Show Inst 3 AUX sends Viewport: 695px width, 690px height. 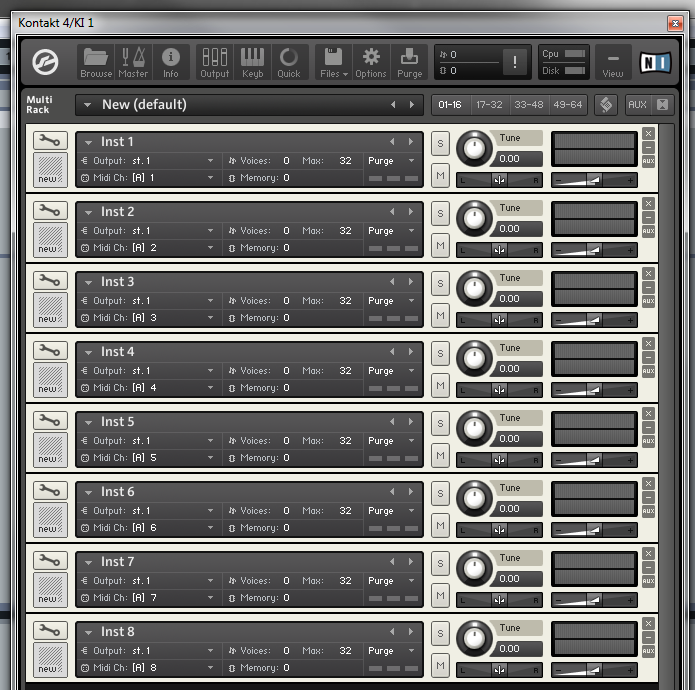point(648,301)
